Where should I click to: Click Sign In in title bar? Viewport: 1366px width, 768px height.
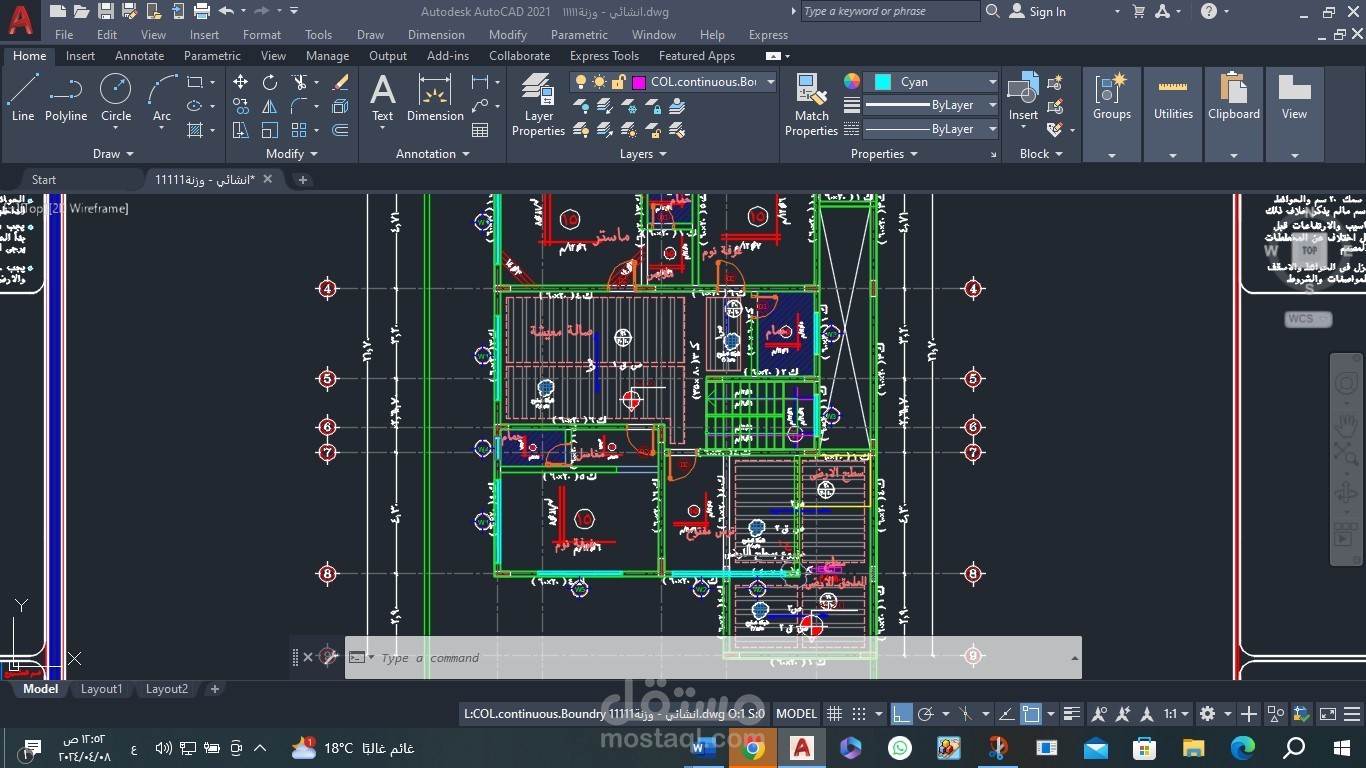click(1047, 12)
